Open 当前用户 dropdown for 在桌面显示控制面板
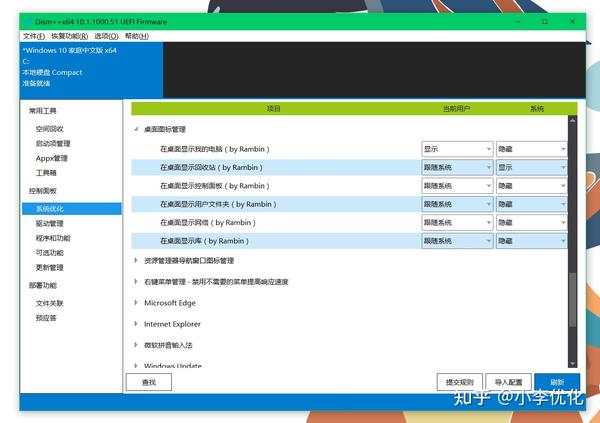 (457, 186)
